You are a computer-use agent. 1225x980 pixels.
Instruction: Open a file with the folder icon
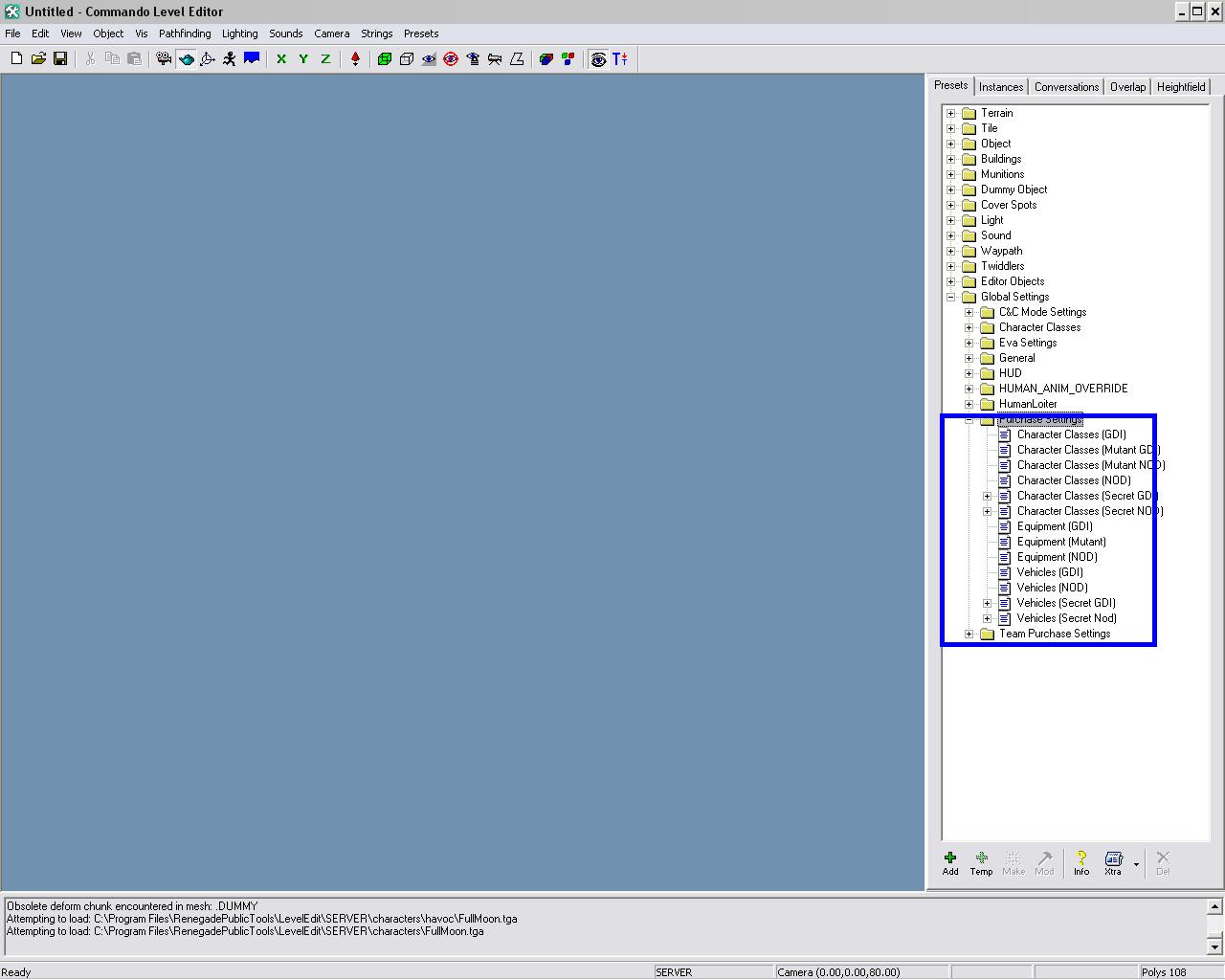coord(38,59)
